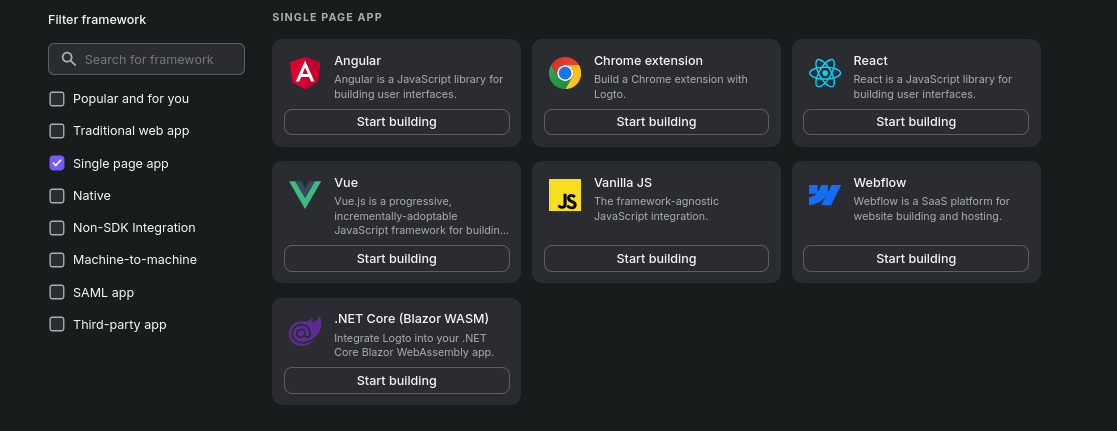Check the Traditional web app checkbox
Viewport: 1117px width, 431px height.
click(57, 131)
